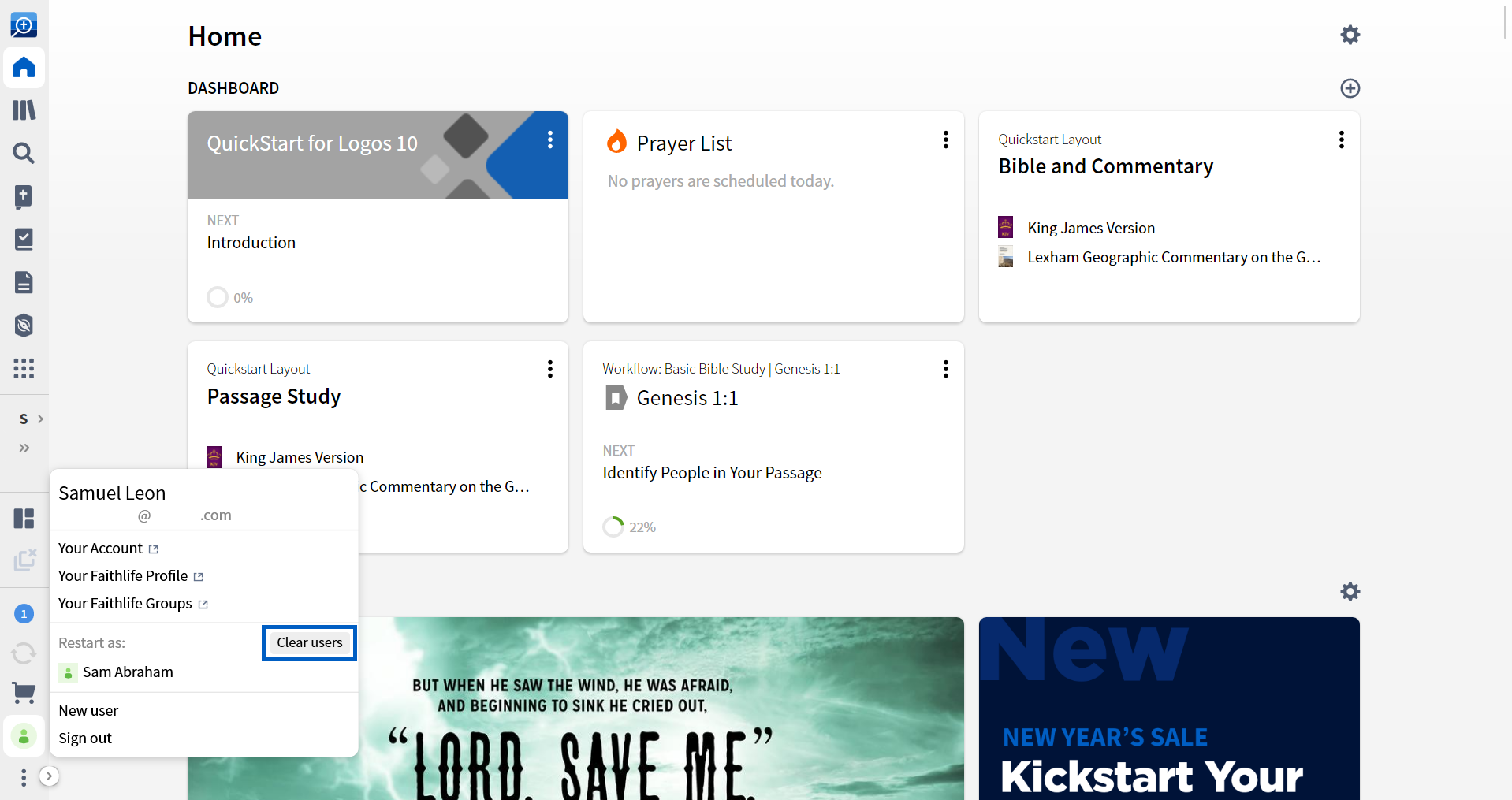
Task: Open the Factbook cross-book icon
Action: [24, 196]
